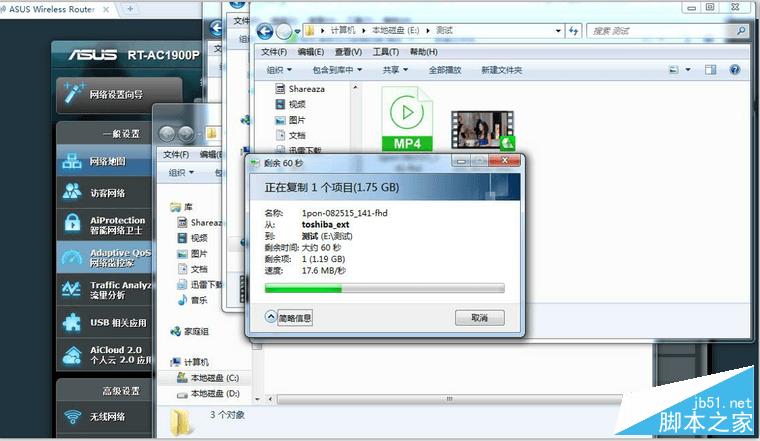Open 文件(F) menu in back Explorer window
This screenshot has height=441, width=760.
[176, 155]
